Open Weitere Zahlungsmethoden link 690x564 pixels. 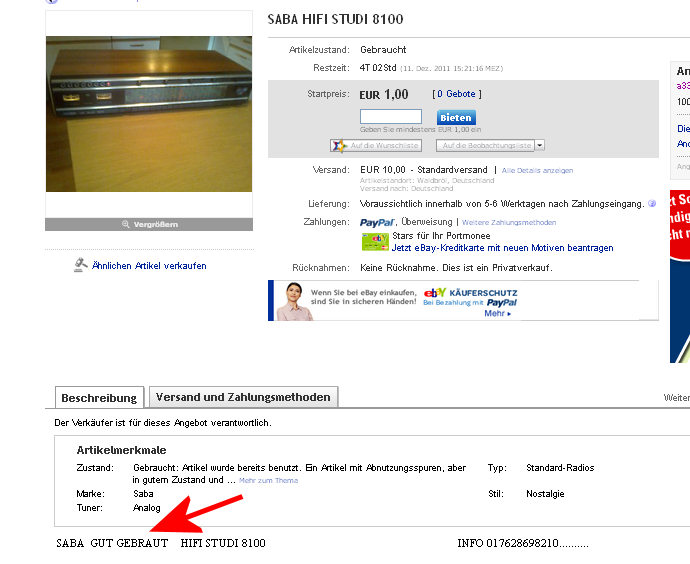pos(509,223)
